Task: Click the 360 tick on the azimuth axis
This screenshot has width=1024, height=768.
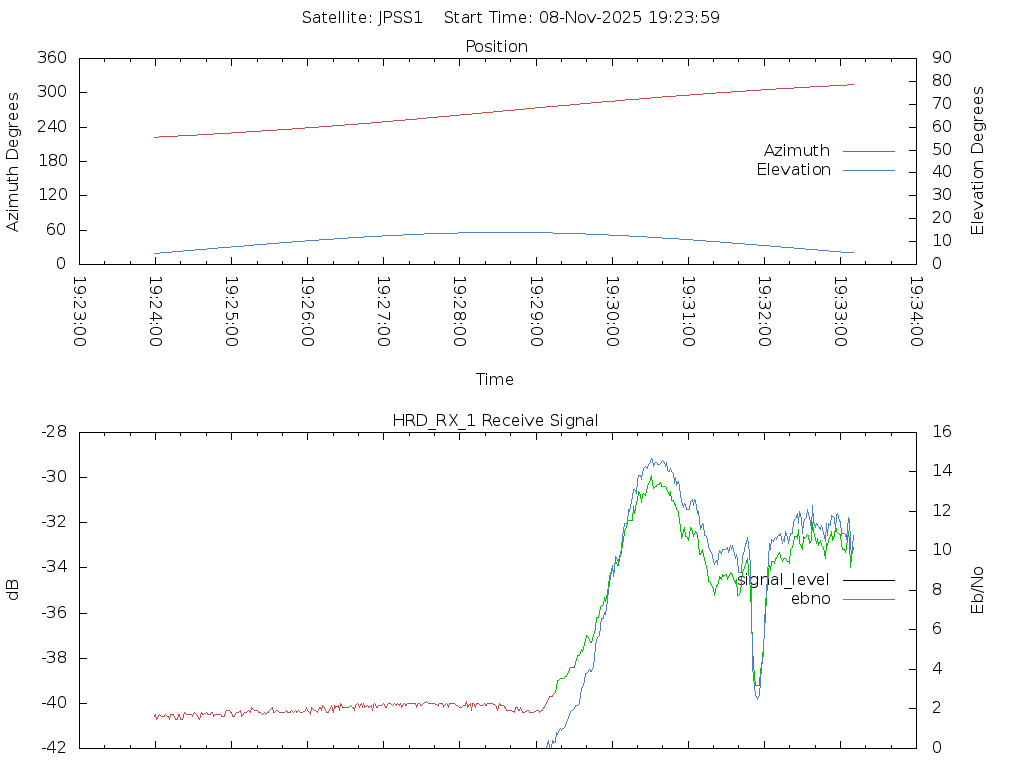Action: 51,58
